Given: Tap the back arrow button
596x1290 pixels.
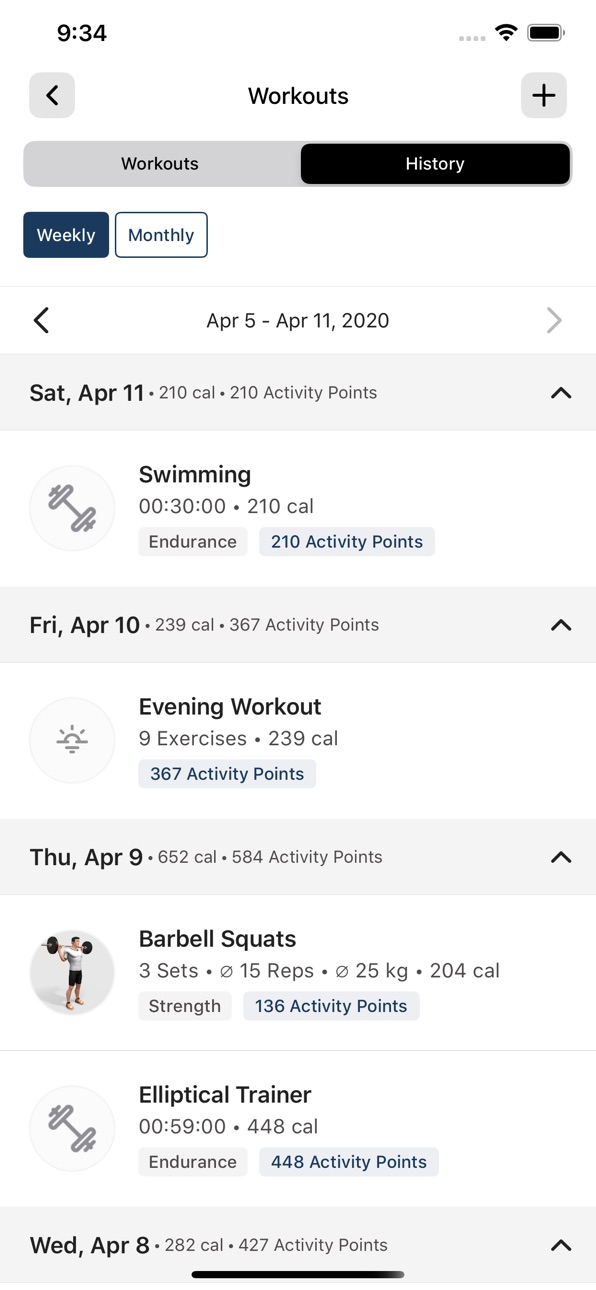Looking at the screenshot, I should pos(52,95).
